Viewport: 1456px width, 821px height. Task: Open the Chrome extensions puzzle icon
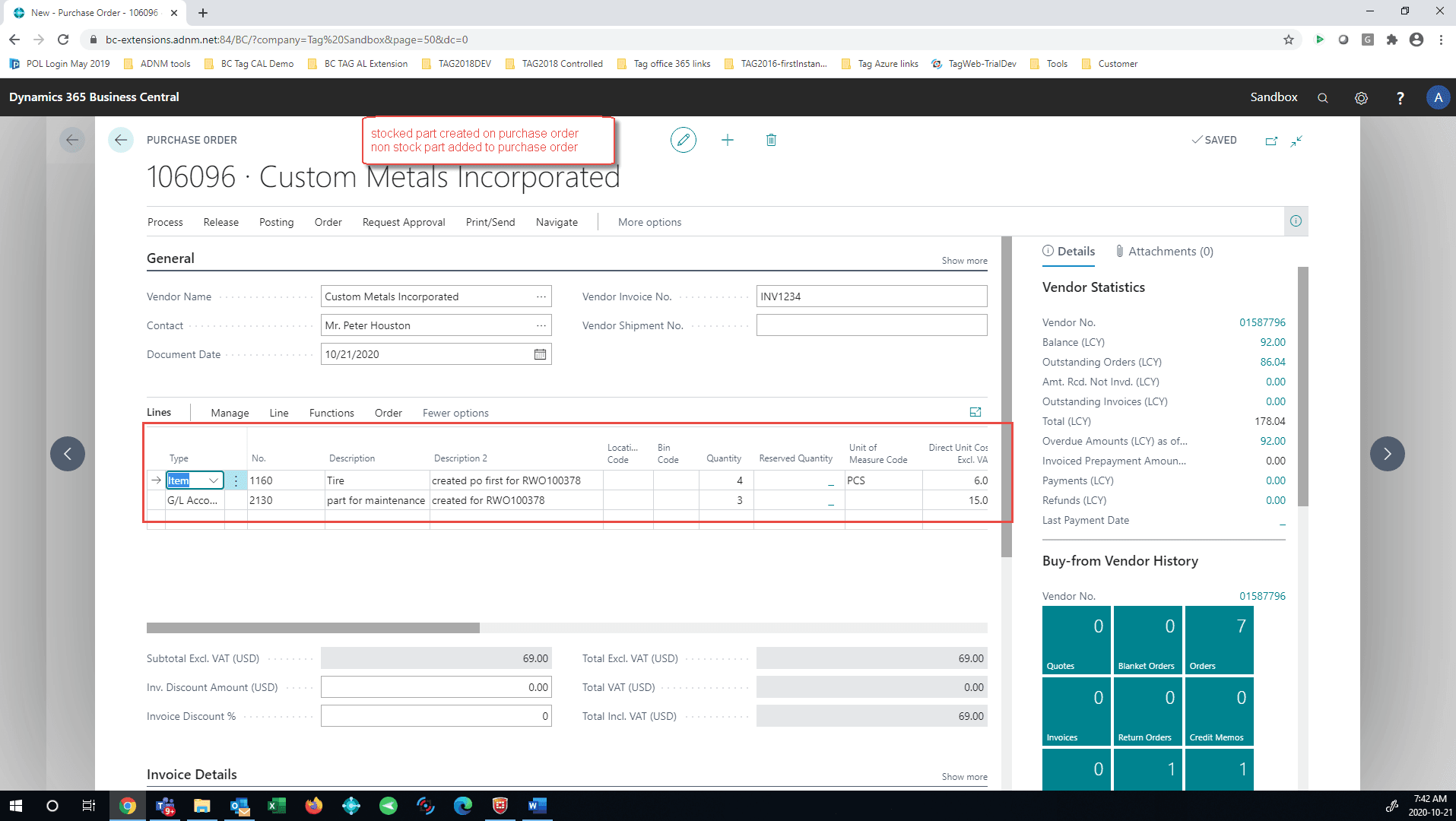(x=1391, y=40)
